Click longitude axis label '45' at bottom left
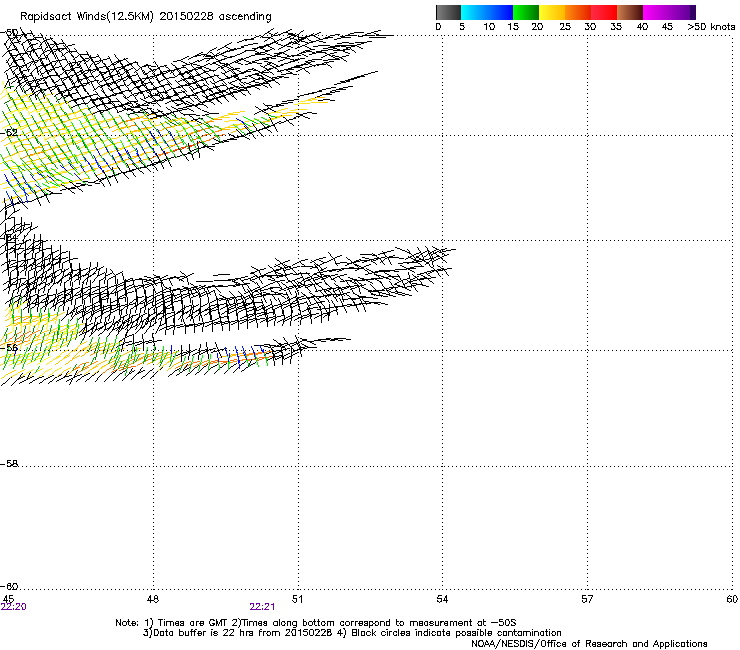 click(x=8, y=599)
